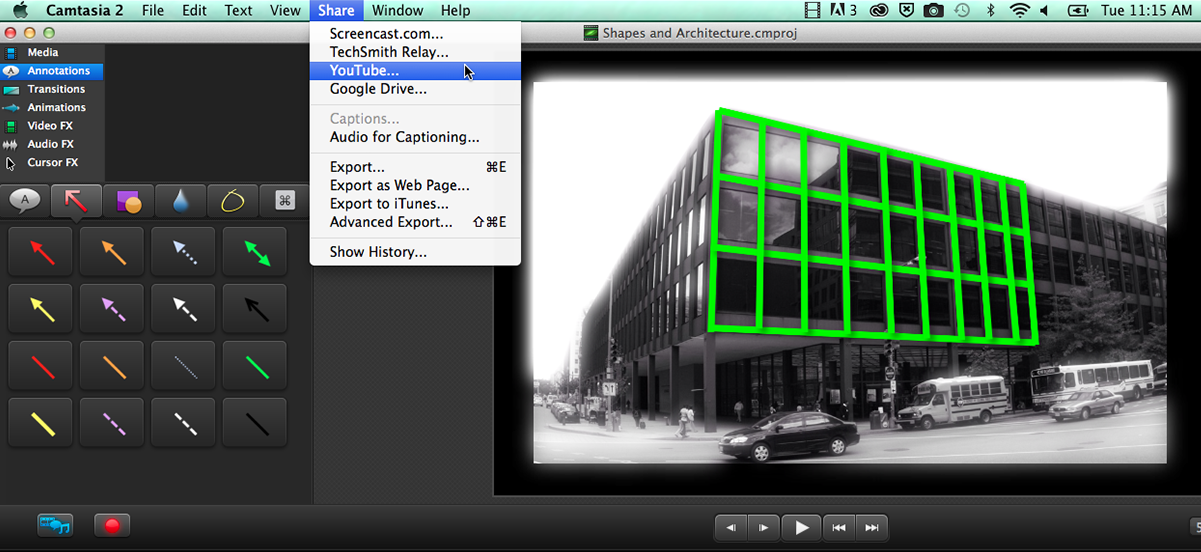Screen dimensions: 1201x552
Task: Play the video preview
Action: (x=801, y=528)
